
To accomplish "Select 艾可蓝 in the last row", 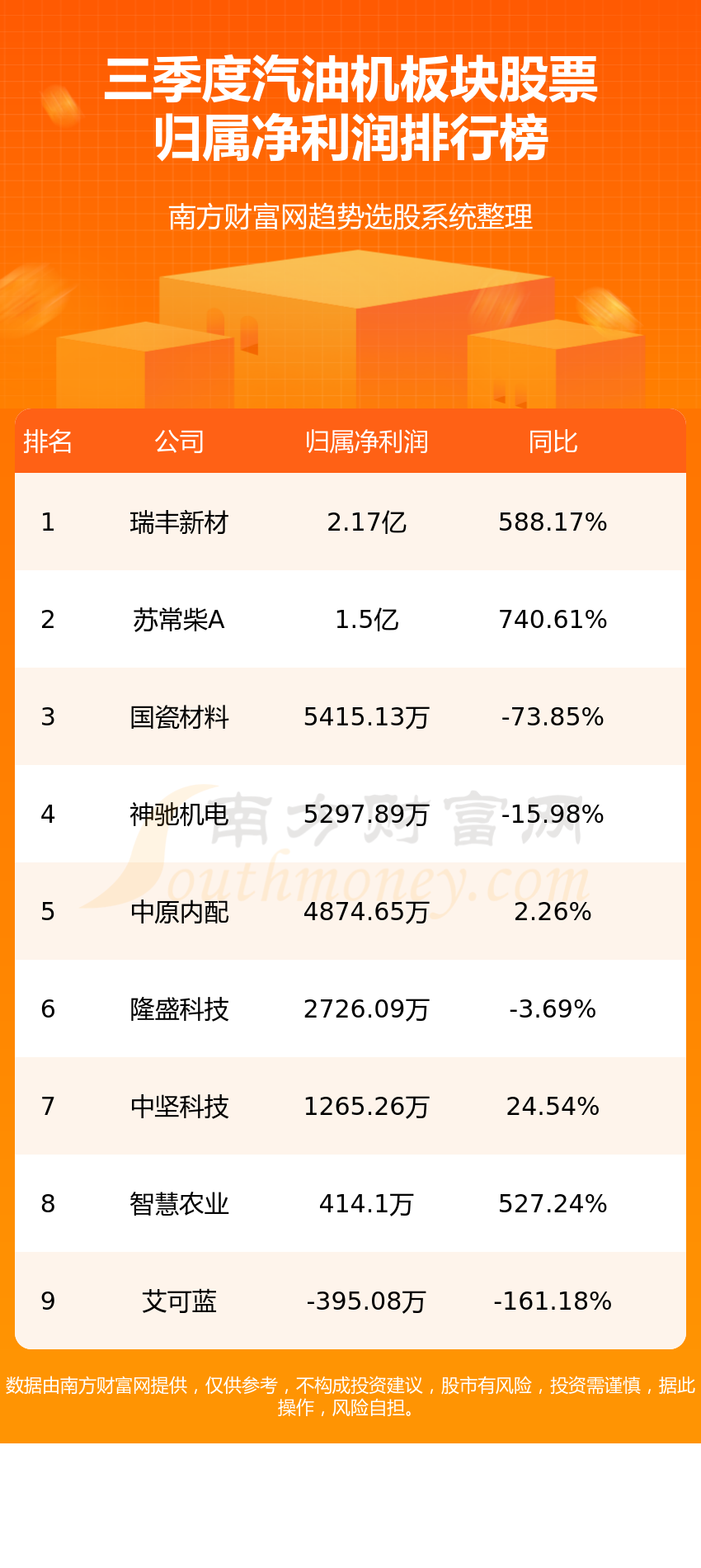I will point(179,1301).
